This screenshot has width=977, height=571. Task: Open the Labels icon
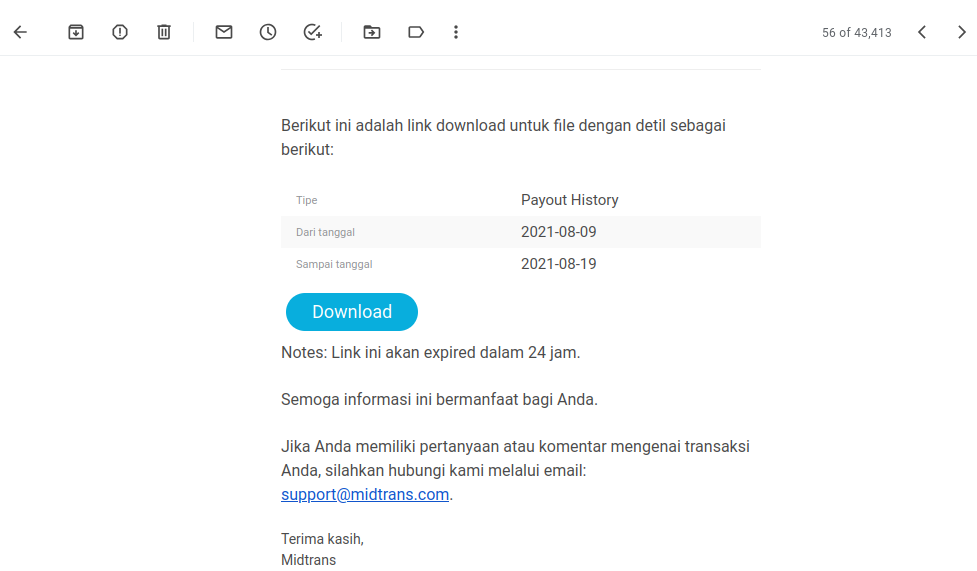[x=416, y=32]
